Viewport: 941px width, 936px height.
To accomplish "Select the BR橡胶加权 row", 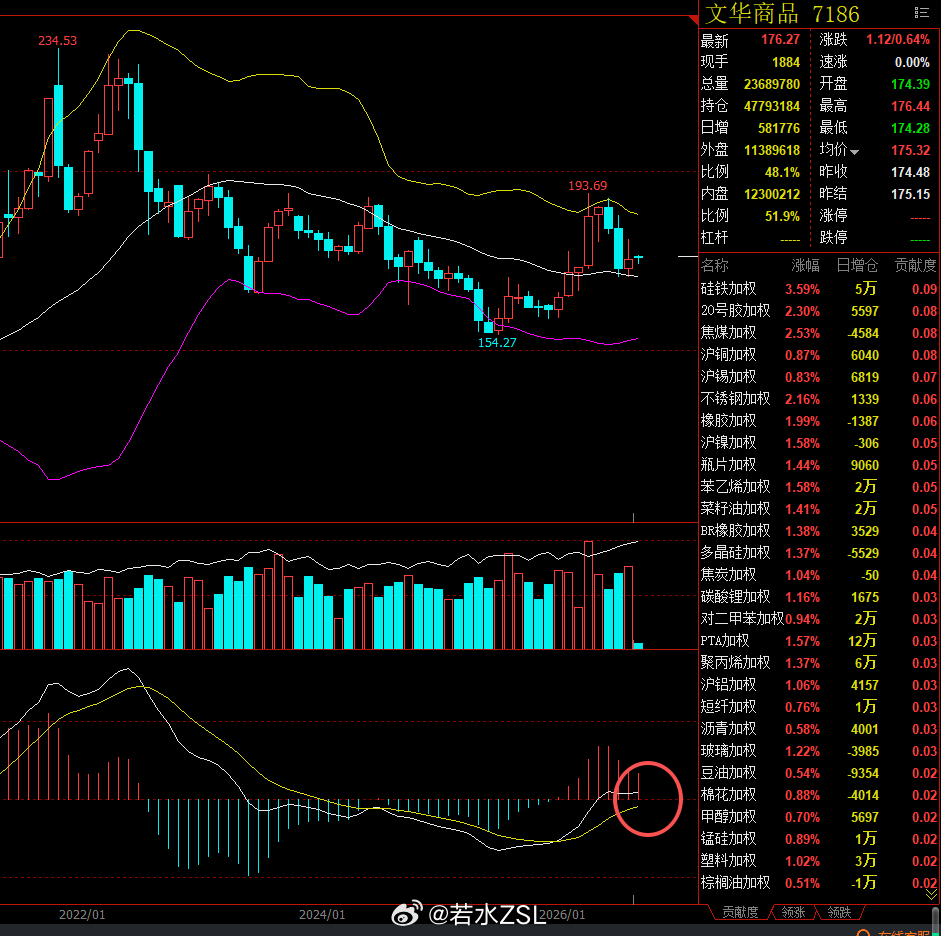I will [819, 531].
